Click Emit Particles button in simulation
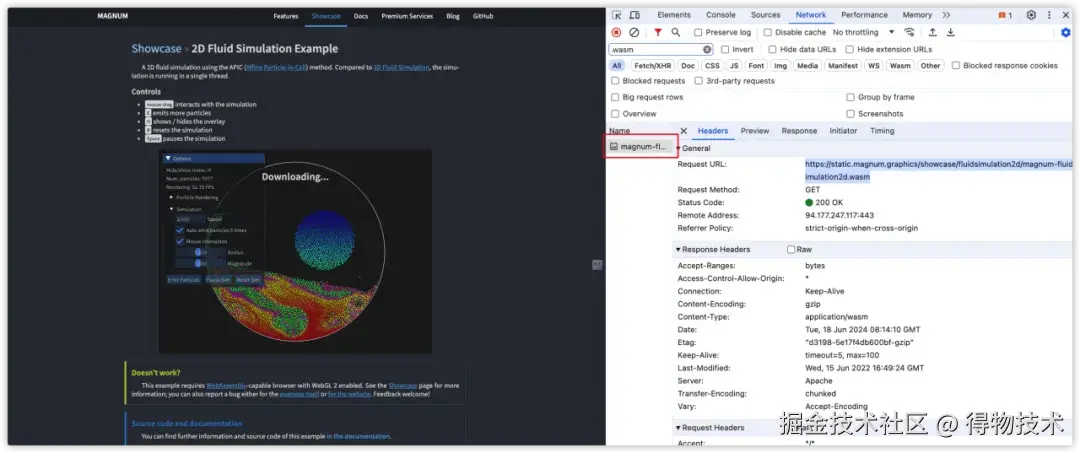The width and height of the screenshot is (1080, 453). (x=183, y=280)
